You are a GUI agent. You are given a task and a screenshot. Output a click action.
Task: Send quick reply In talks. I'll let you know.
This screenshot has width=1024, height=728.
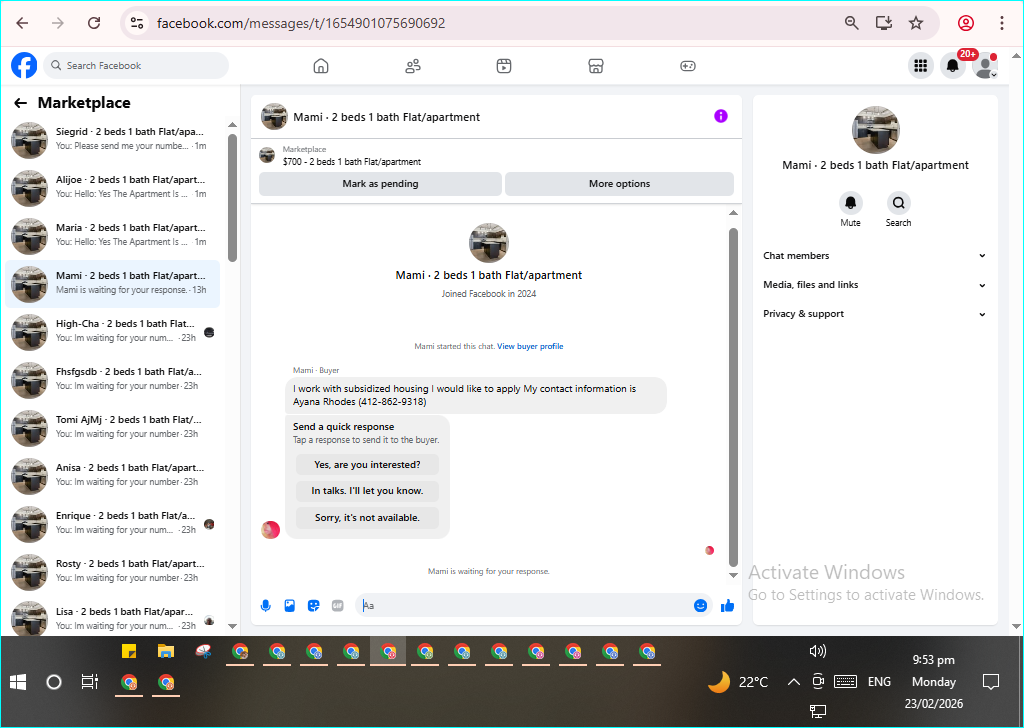coord(367,491)
